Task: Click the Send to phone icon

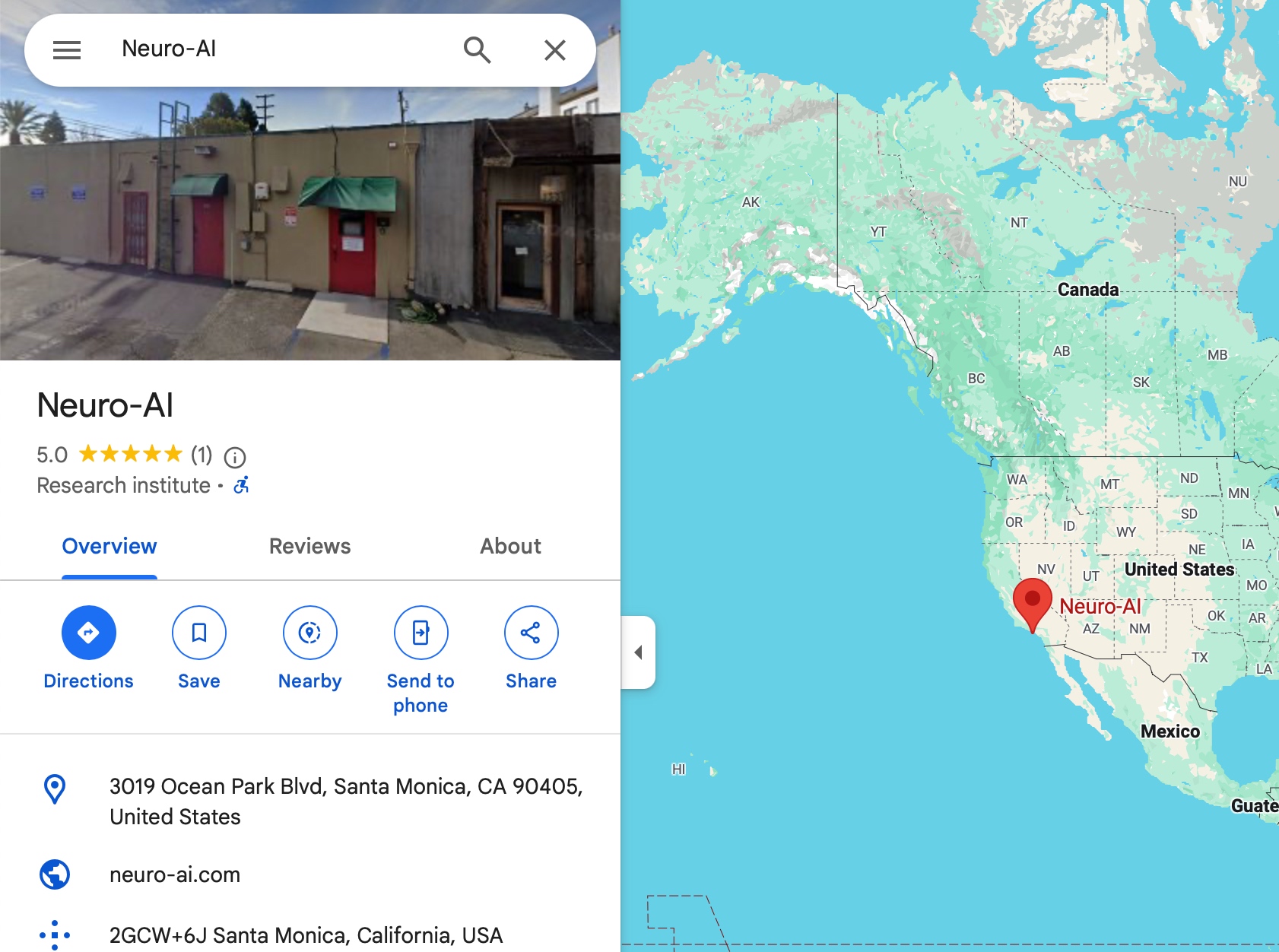Action: (421, 633)
